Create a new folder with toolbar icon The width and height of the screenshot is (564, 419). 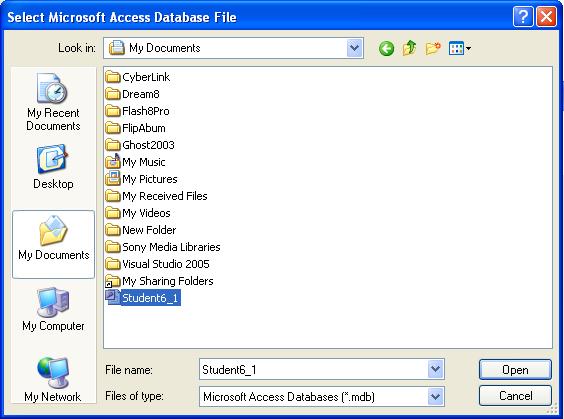coord(433,48)
